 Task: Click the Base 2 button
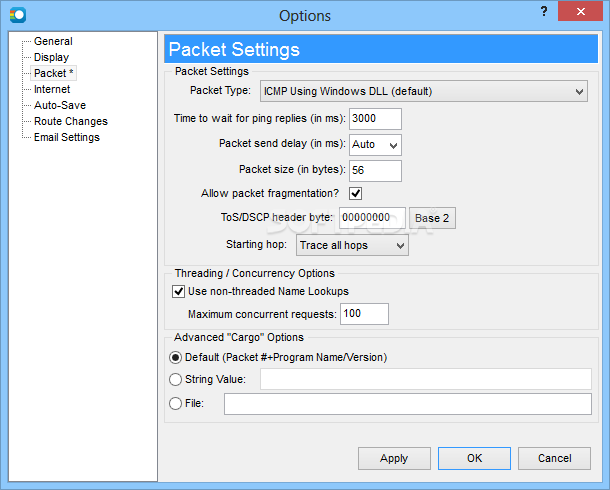click(x=432, y=218)
